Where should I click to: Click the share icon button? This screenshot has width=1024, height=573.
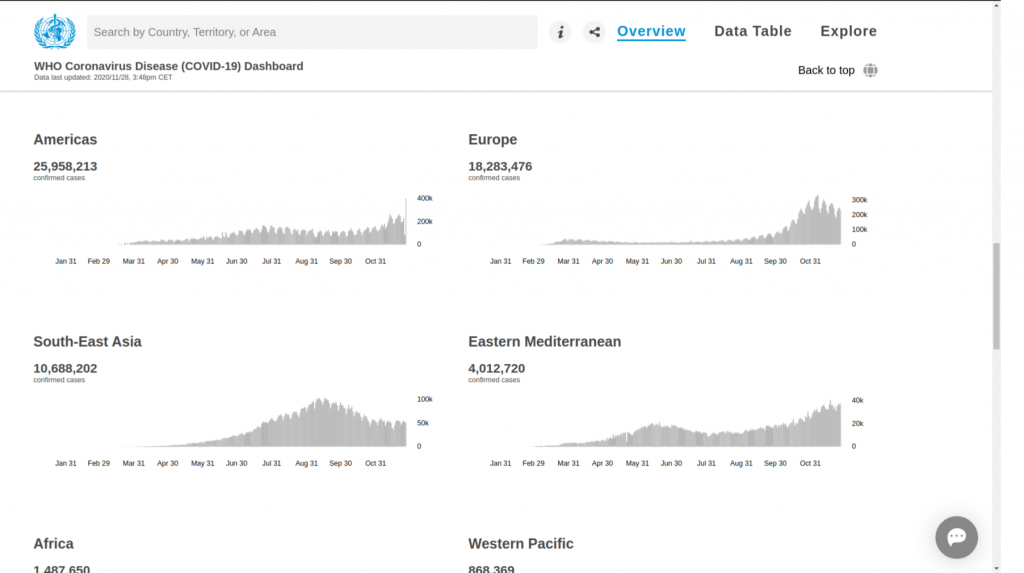click(595, 32)
